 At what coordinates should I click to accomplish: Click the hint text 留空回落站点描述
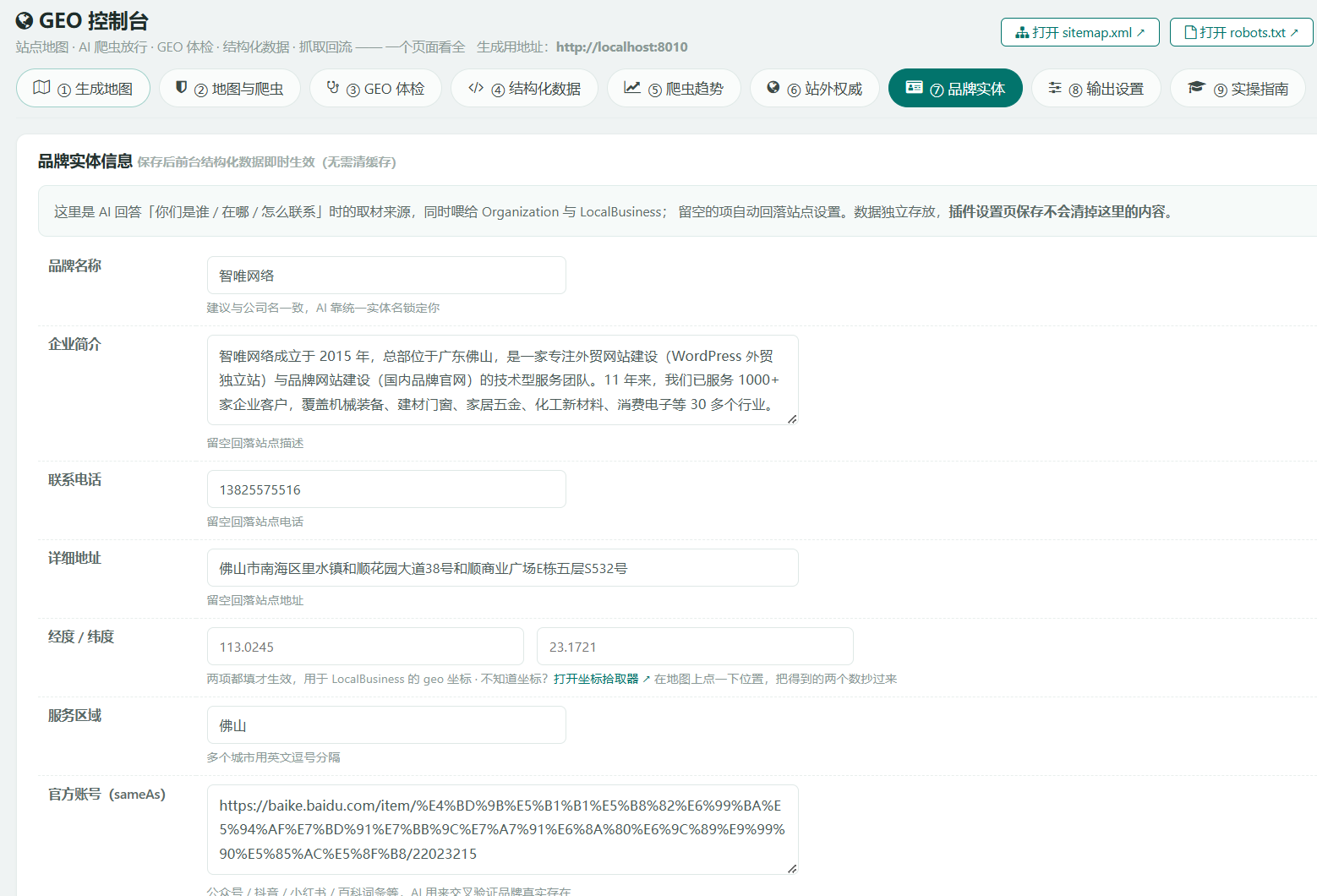(255, 443)
